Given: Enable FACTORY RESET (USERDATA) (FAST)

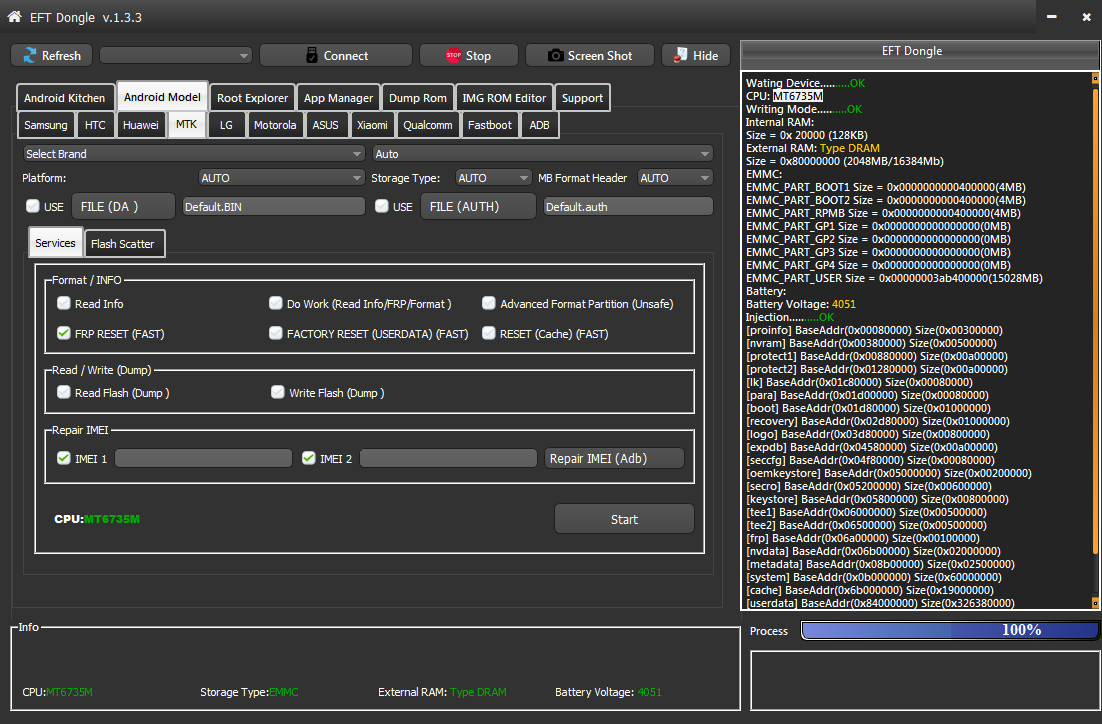Looking at the screenshot, I should pos(276,333).
